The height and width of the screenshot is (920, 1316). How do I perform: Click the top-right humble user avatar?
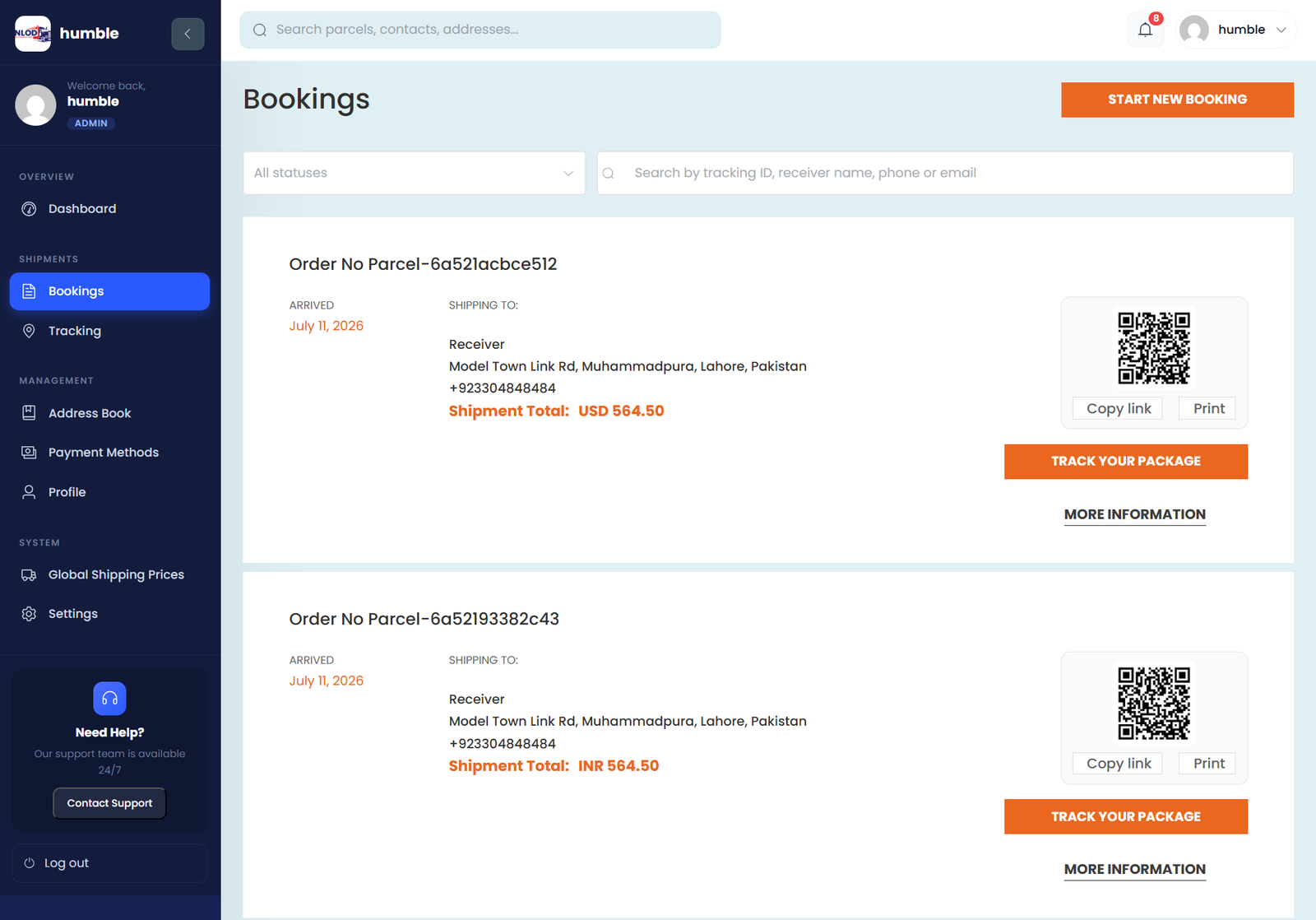click(x=1194, y=30)
